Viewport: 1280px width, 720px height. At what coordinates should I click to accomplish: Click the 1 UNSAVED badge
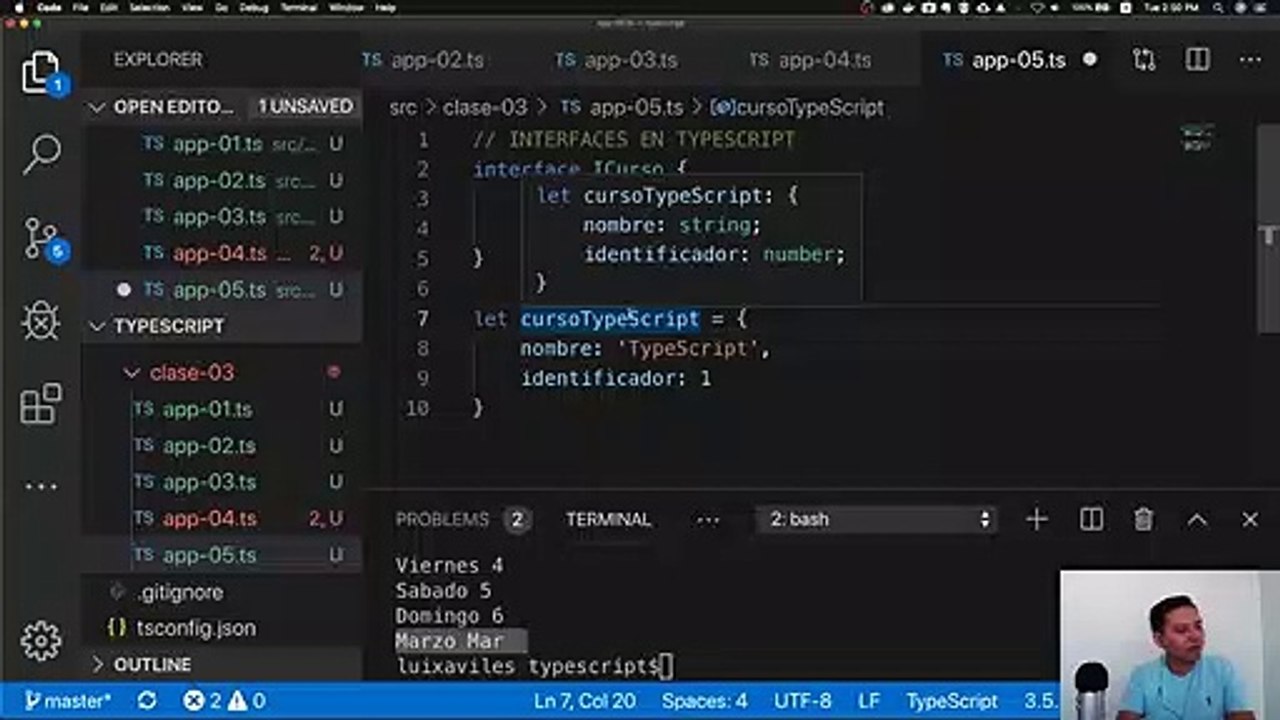(306, 106)
